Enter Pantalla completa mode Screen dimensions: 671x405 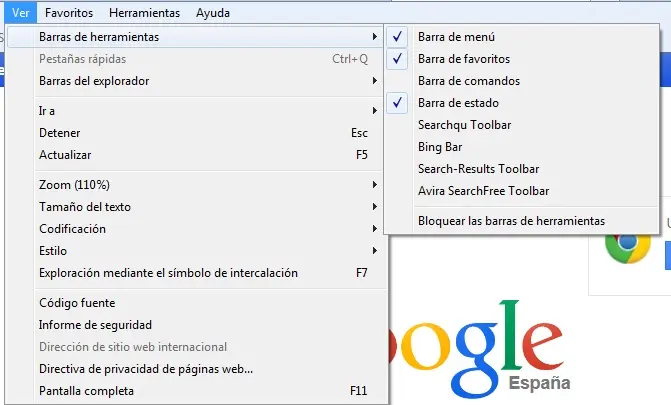195,391
